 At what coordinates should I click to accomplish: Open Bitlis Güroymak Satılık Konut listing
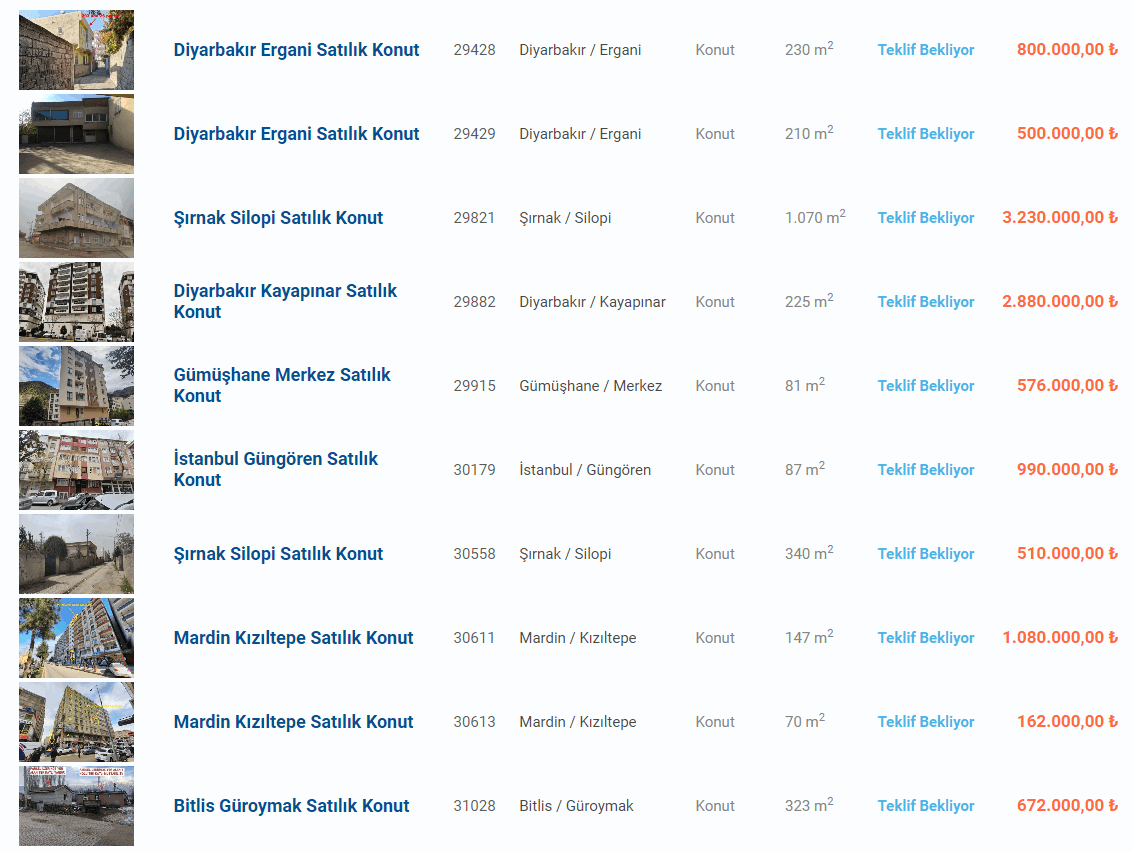click(x=291, y=806)
